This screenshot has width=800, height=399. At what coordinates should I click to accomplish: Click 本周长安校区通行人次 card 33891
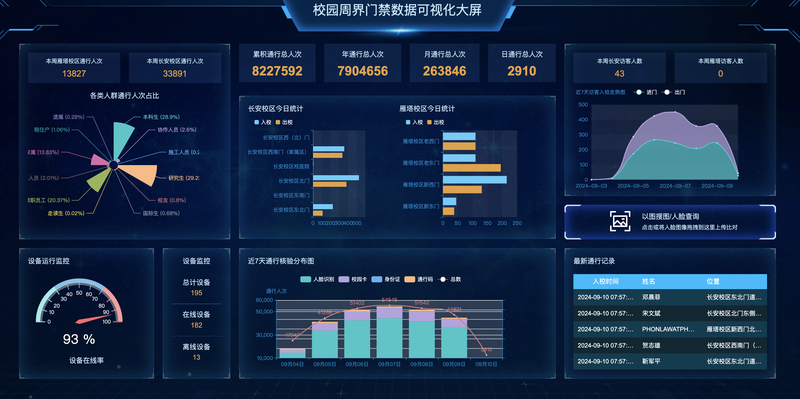(x=175, y=68)
